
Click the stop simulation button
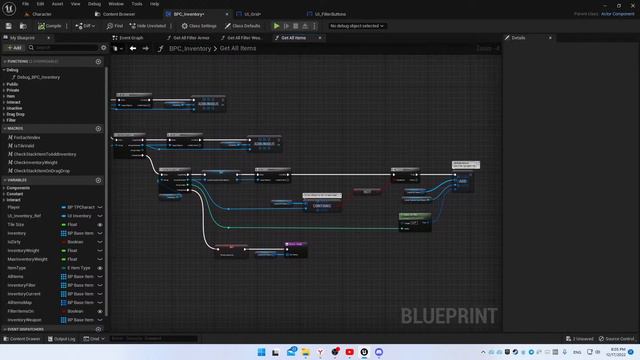(296, 26)
